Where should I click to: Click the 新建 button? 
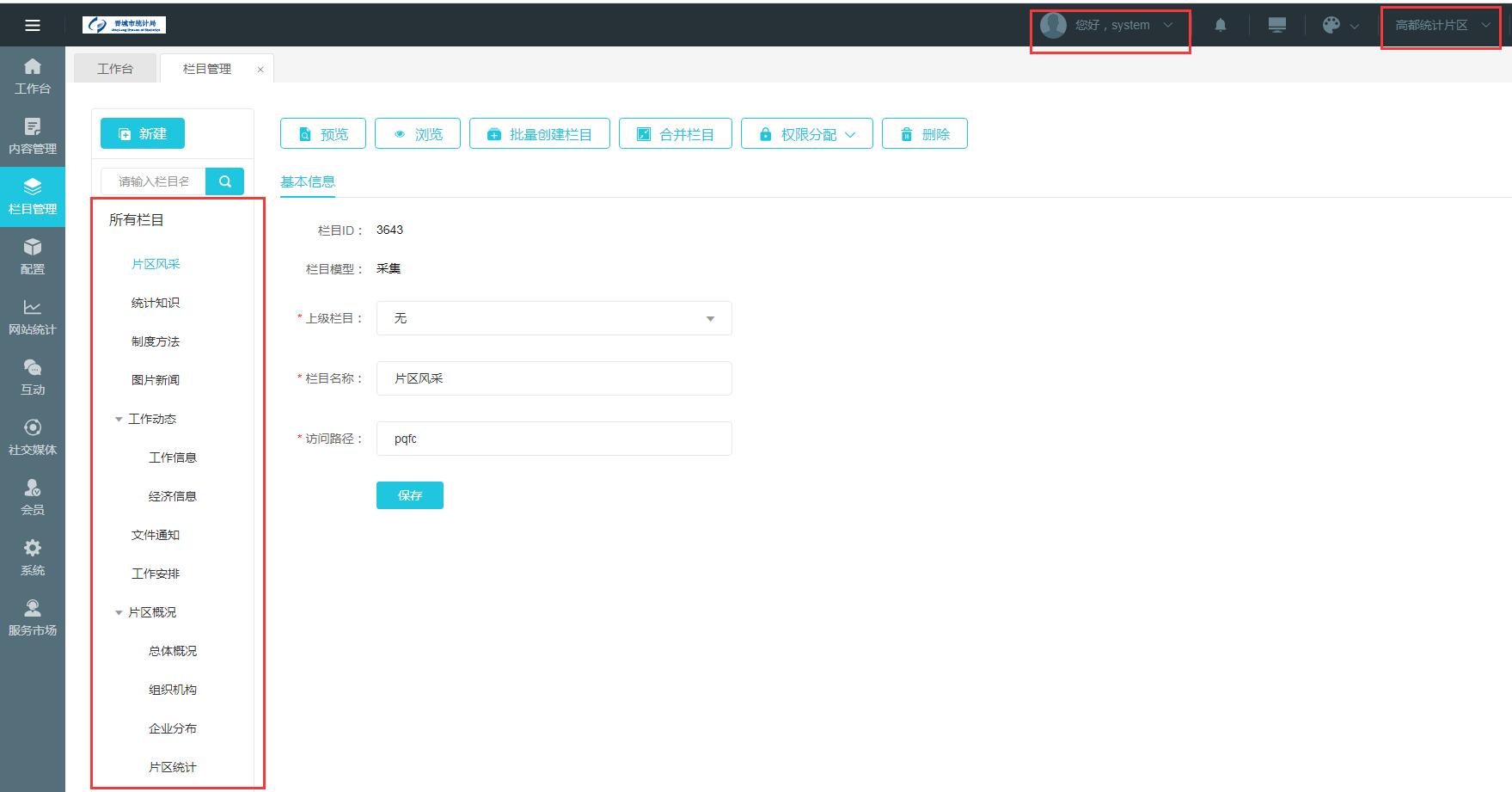143,133
